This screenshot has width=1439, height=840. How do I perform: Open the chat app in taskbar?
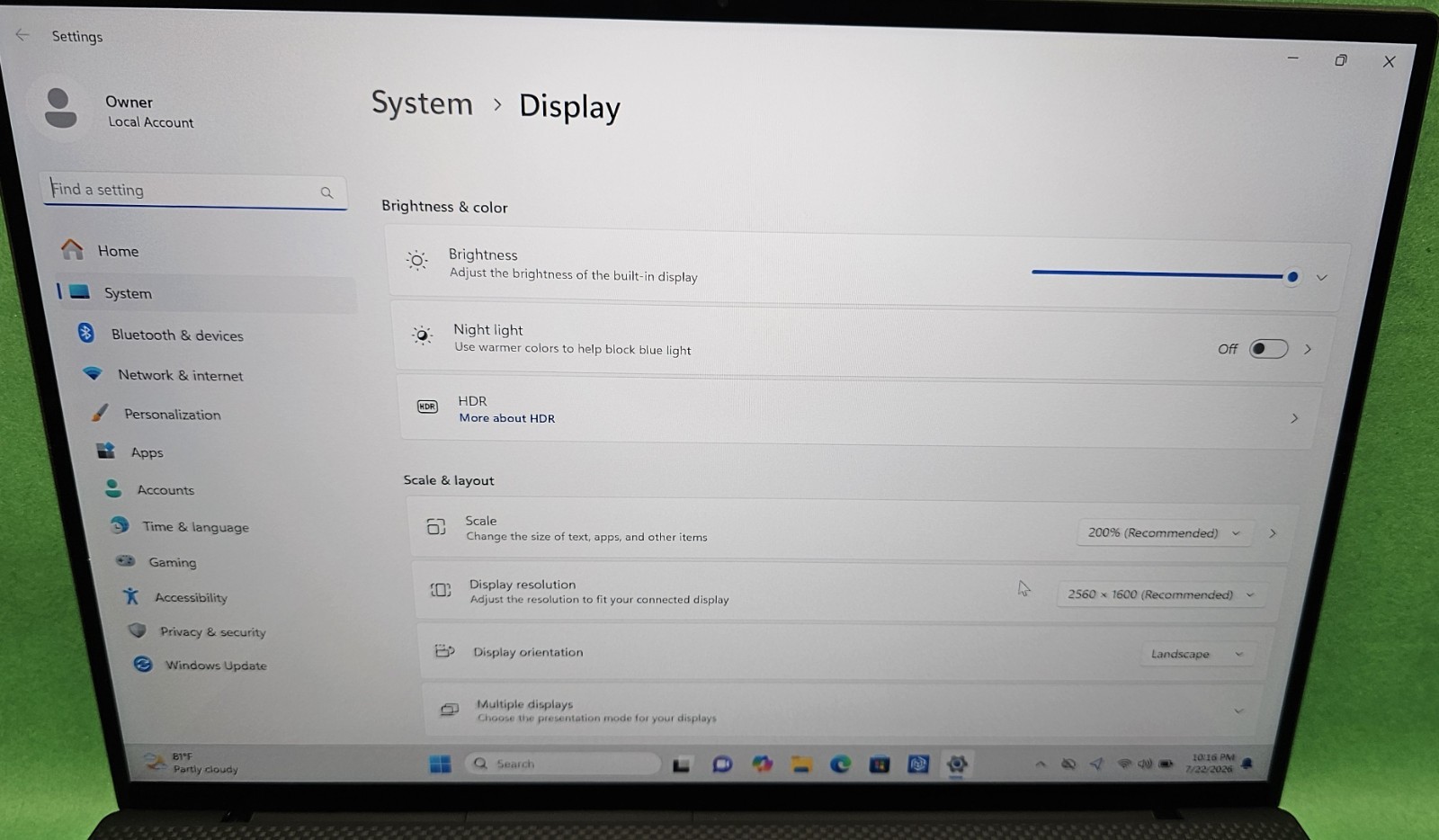722,764
